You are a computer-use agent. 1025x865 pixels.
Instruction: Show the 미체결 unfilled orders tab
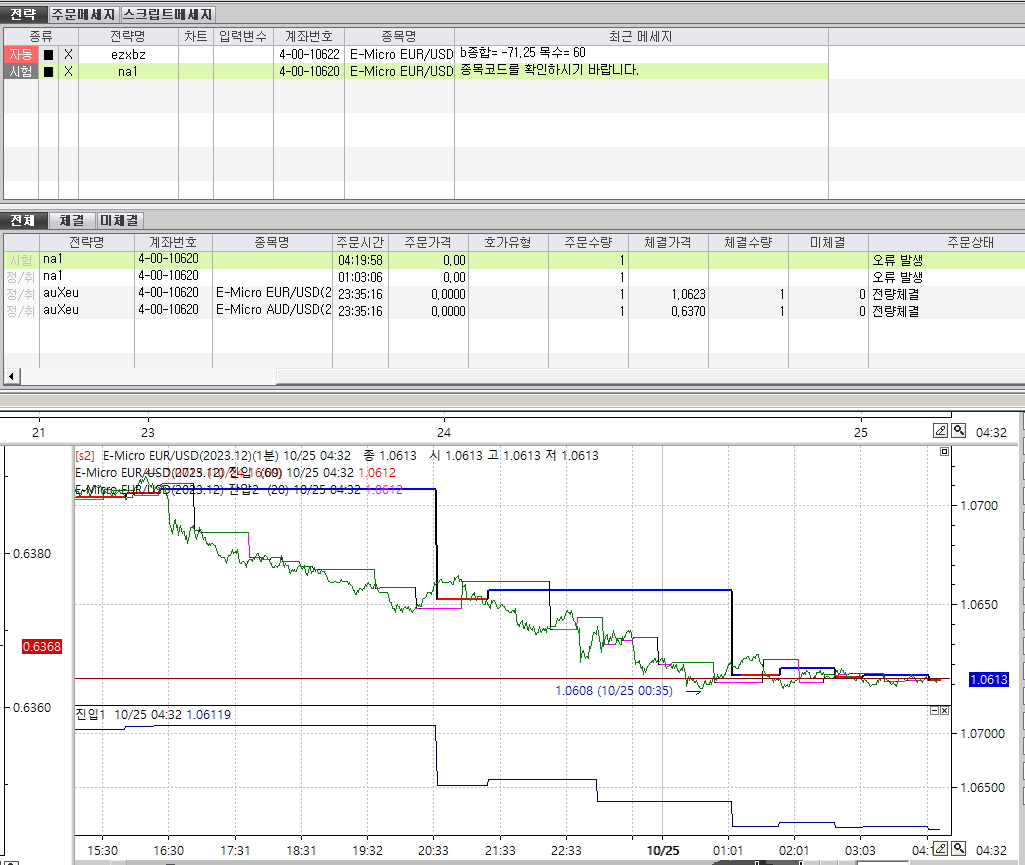[x=119, y=221]
